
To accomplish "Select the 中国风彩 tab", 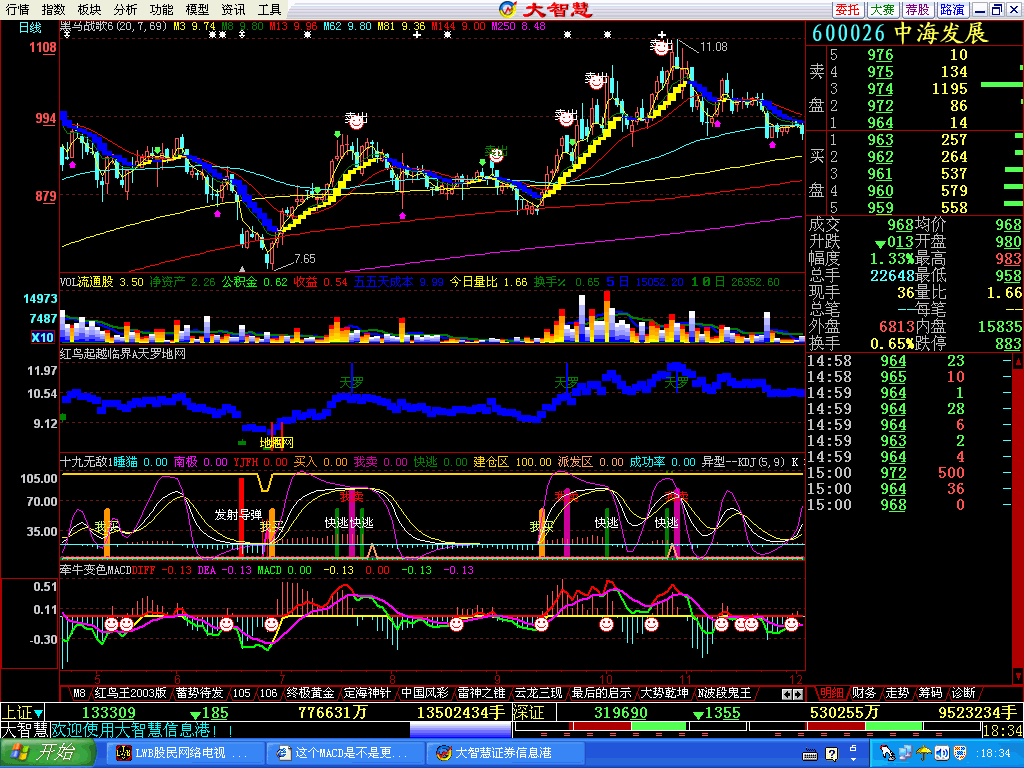I will pos(424,693).
